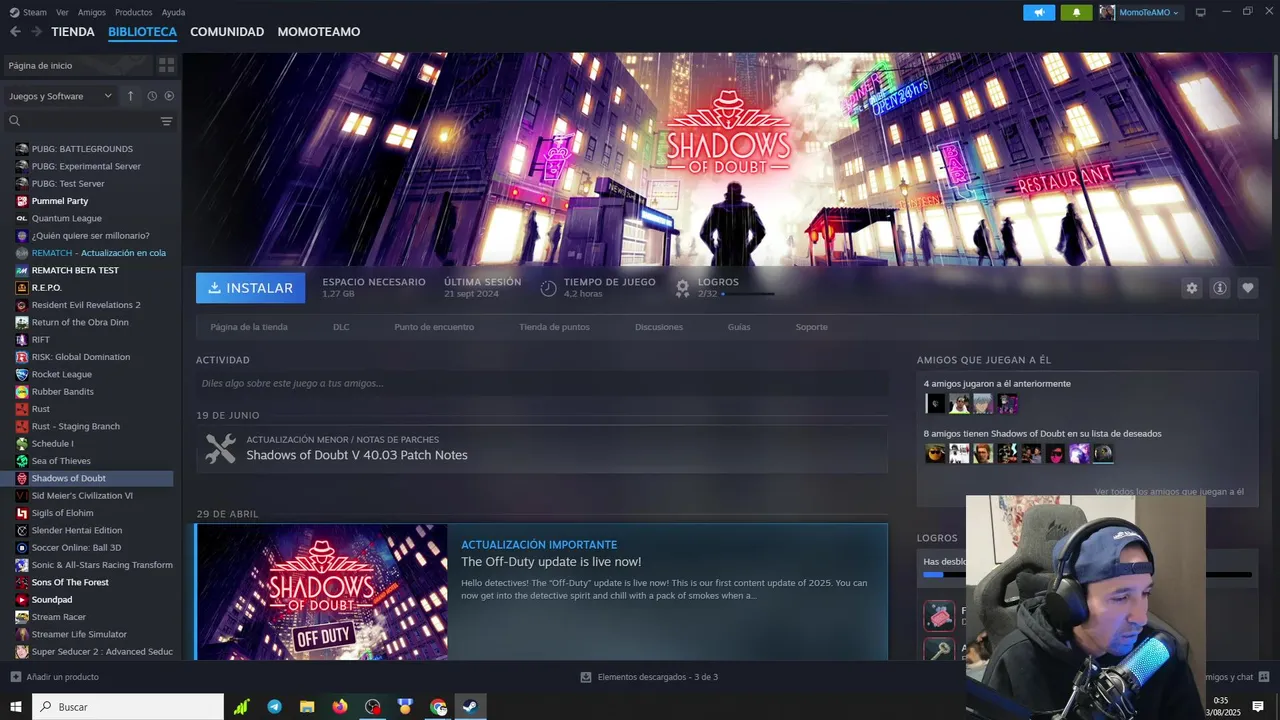Expand the Juegos y Software dropdown
Screen dimensions: 1280x720
[x=60, y=96]
